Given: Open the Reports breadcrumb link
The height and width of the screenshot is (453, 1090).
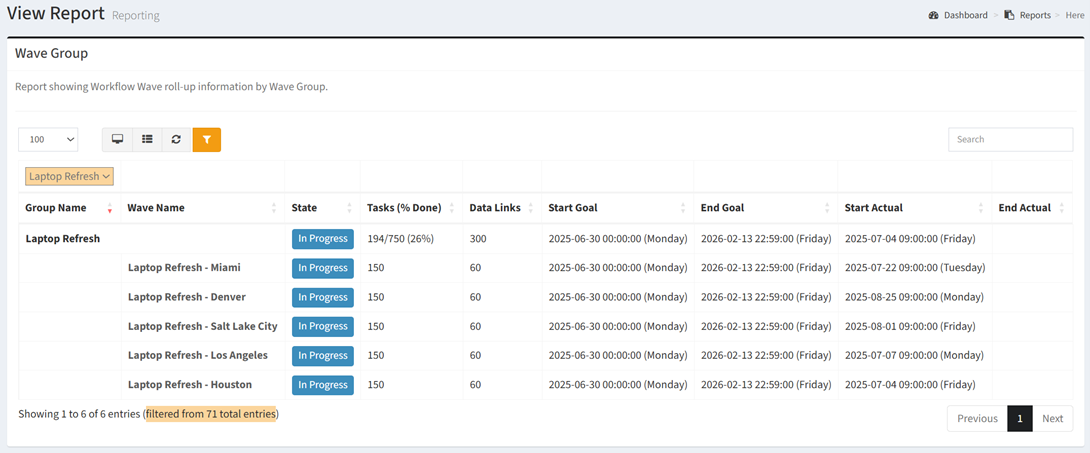Looking at the screenshot, I should tap(1034, 15).
